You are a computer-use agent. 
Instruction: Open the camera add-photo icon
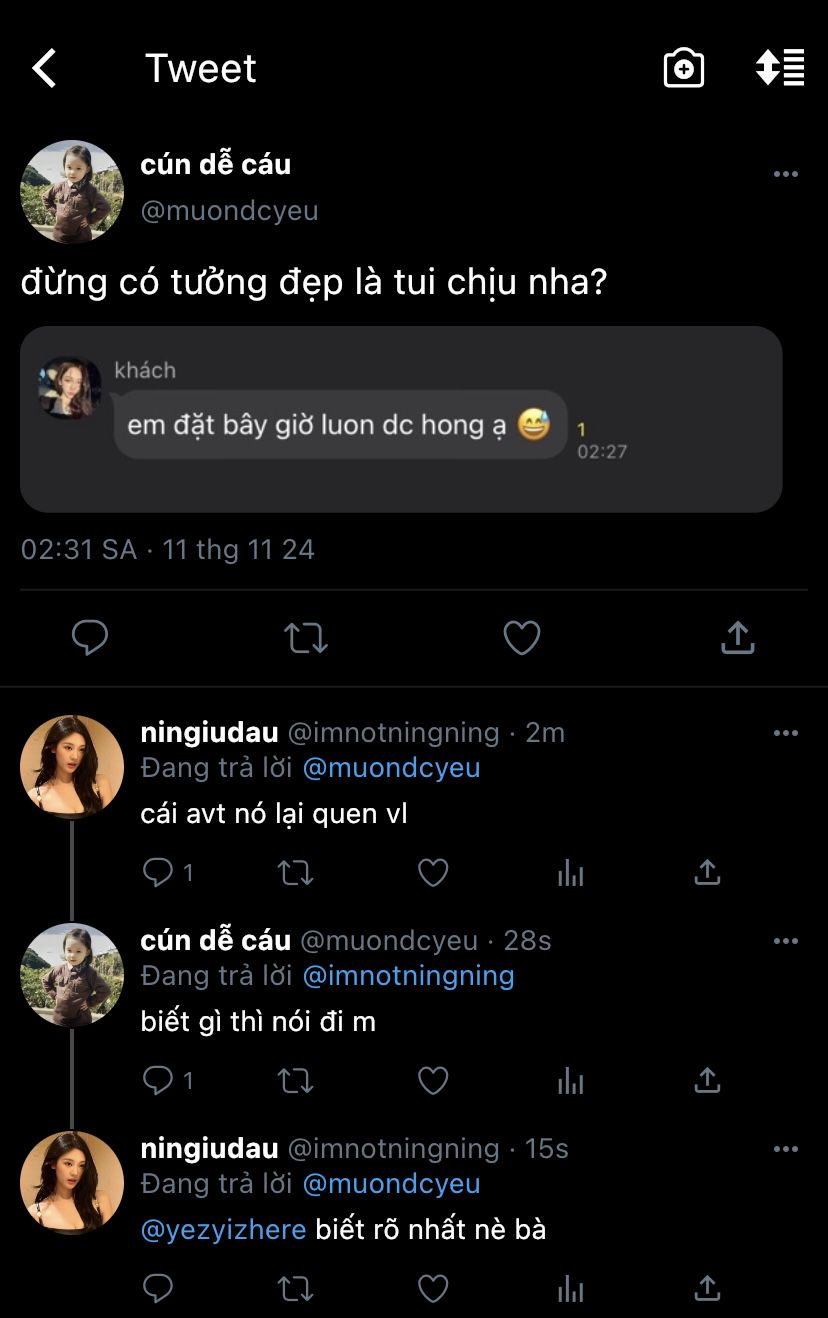tap(684, 69)
